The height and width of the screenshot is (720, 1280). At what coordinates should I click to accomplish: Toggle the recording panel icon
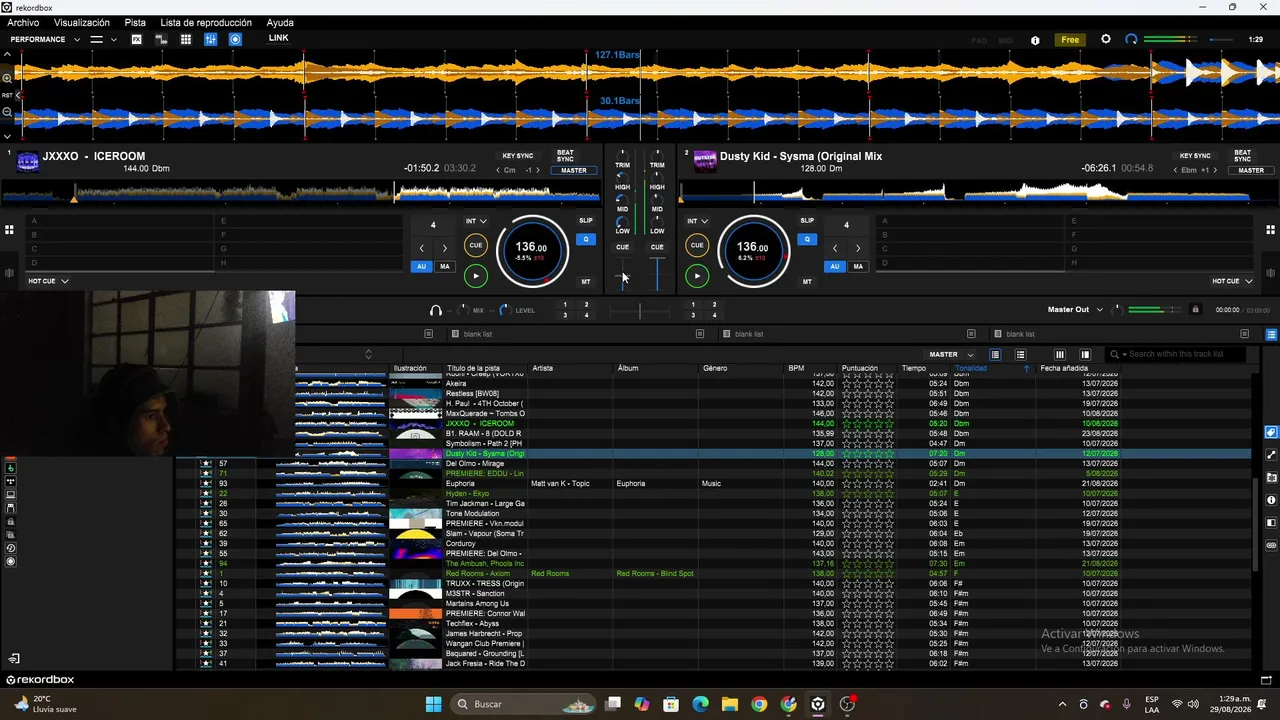click(x=235, y=39)
